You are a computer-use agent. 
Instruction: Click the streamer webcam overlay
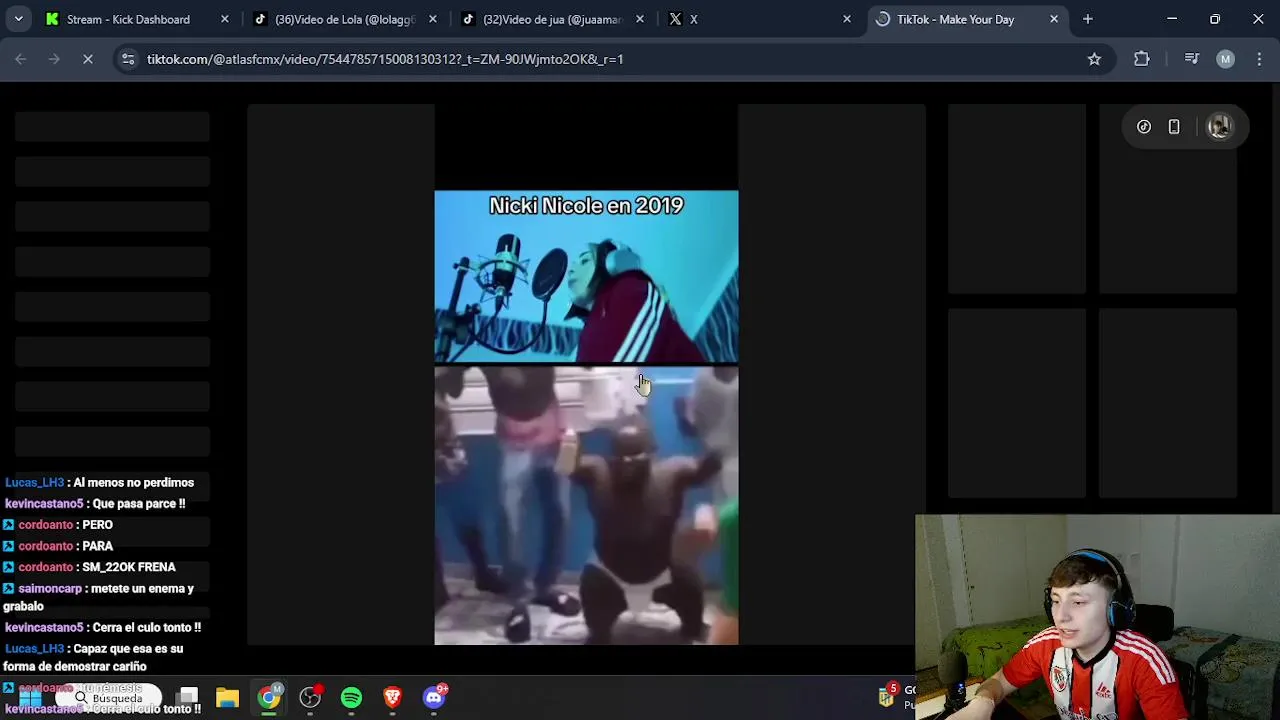1097,617
